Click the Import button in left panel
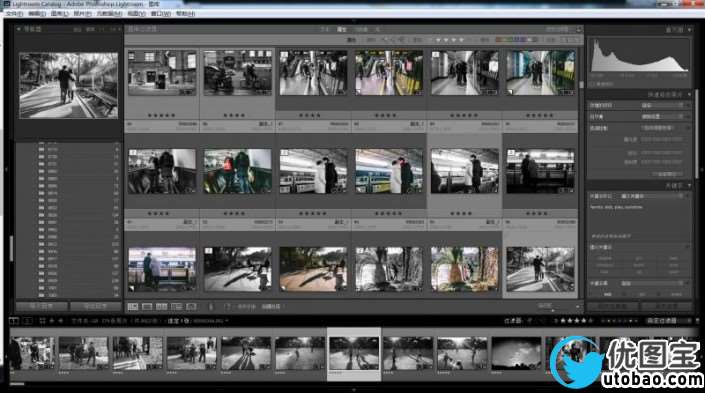 42,306
